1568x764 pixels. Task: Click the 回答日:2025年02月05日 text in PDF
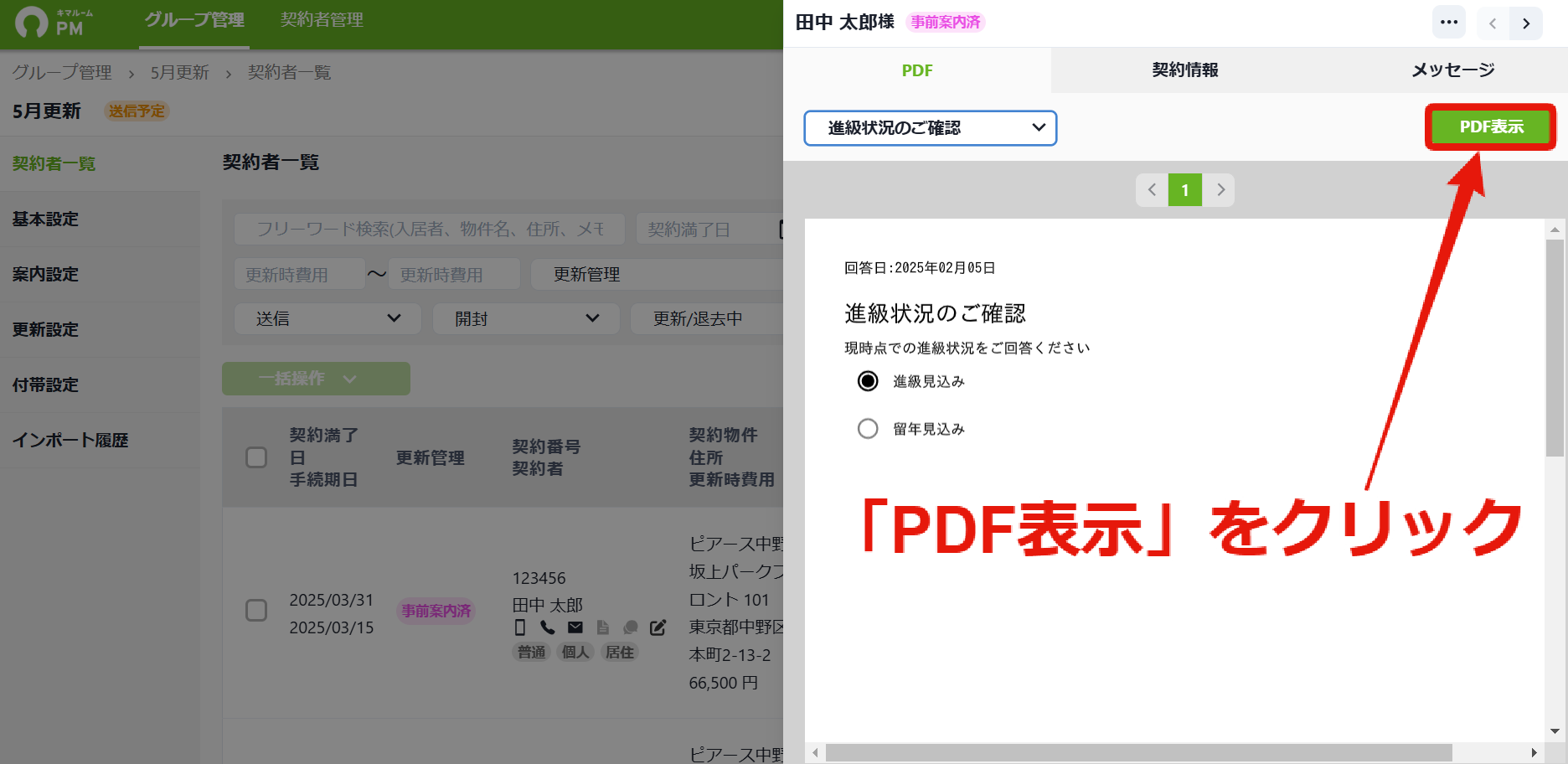[920, 268]
